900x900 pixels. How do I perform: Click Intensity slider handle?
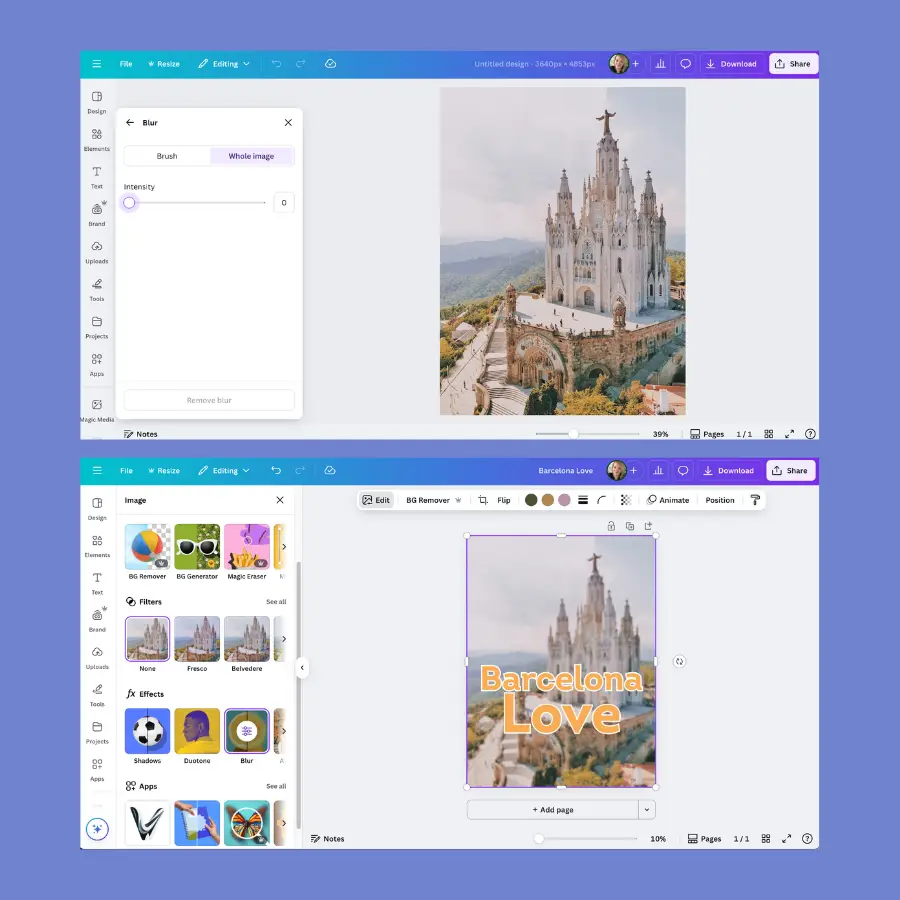tap(129, 203)
